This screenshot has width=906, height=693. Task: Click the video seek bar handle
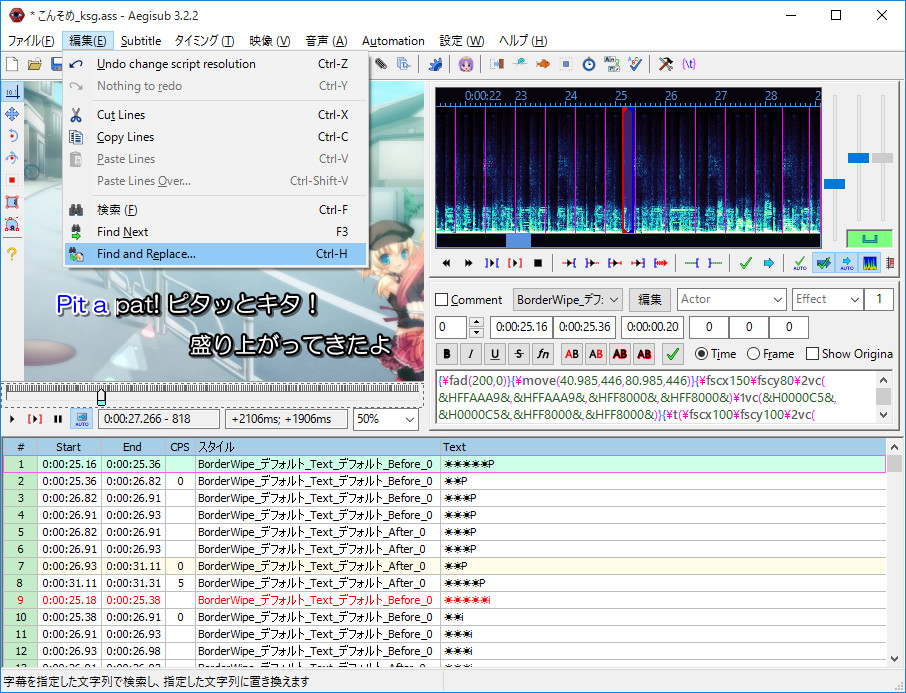click(102, 396)
